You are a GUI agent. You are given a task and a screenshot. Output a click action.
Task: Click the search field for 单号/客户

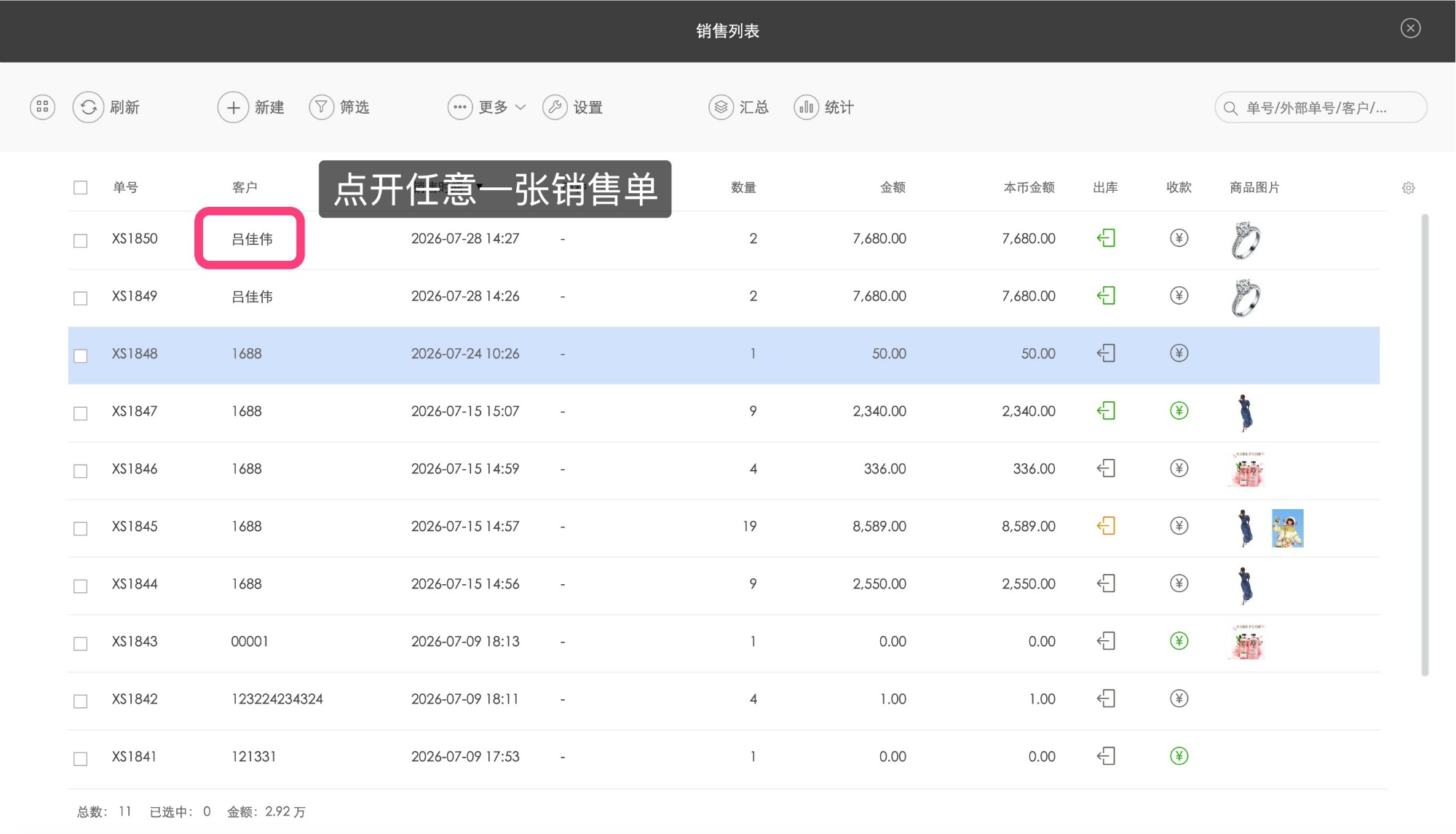click(x=1321, y=108)
